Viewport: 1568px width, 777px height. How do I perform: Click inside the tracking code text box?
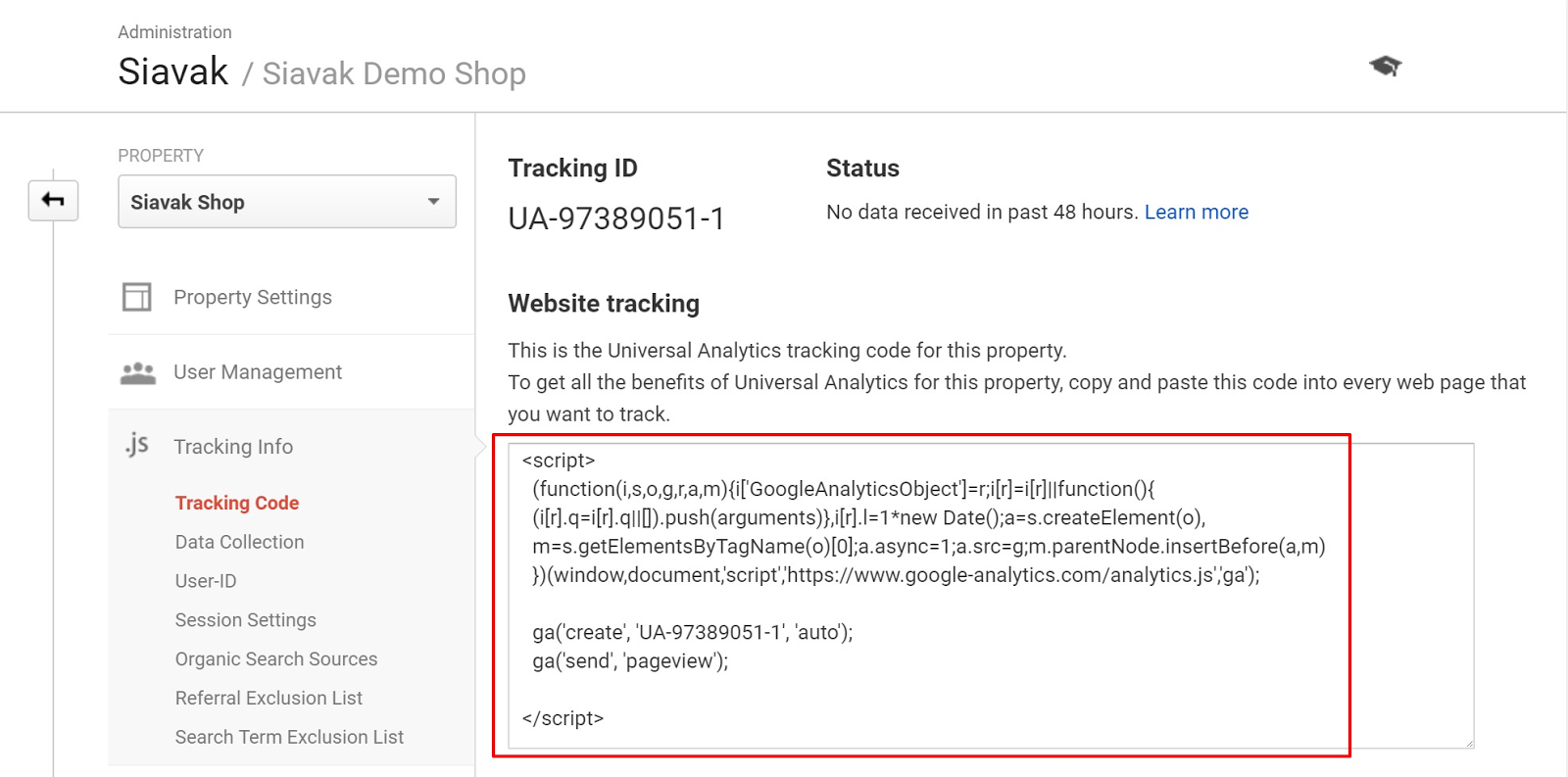(991, 596)
